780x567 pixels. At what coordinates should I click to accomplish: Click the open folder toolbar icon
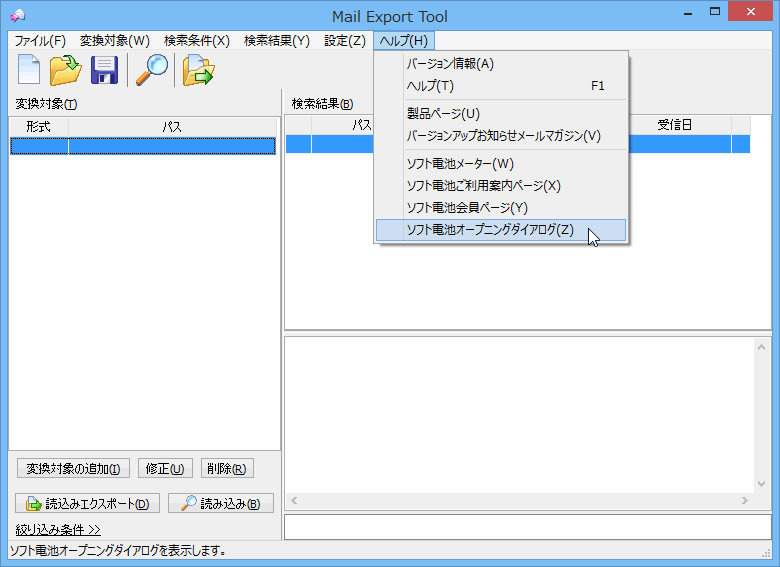tap(66, 70)
